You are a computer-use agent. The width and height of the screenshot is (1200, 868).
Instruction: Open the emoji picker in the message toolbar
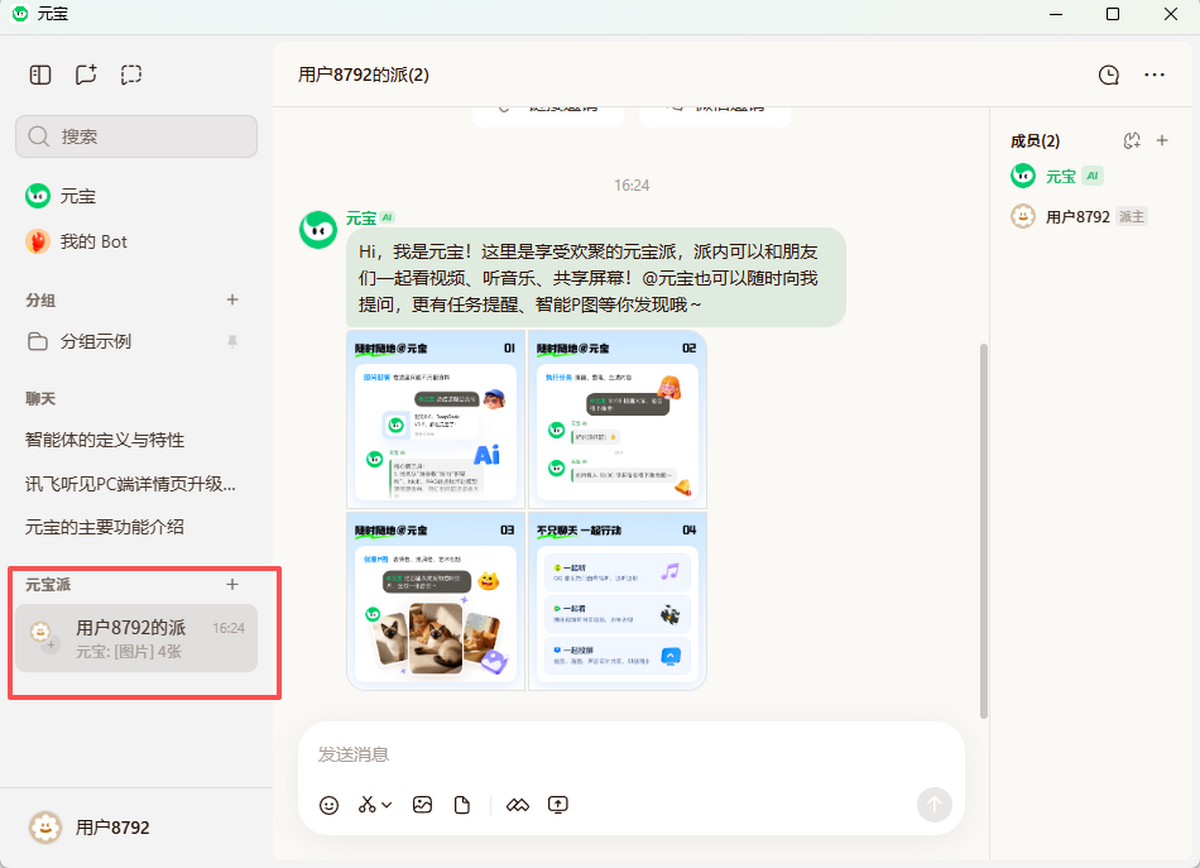tap(329, 805)
